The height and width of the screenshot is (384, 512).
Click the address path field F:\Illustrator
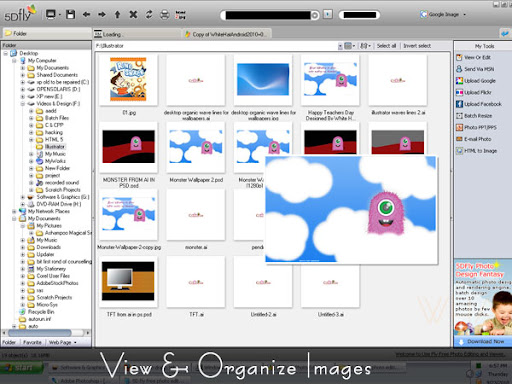[216, 46]
